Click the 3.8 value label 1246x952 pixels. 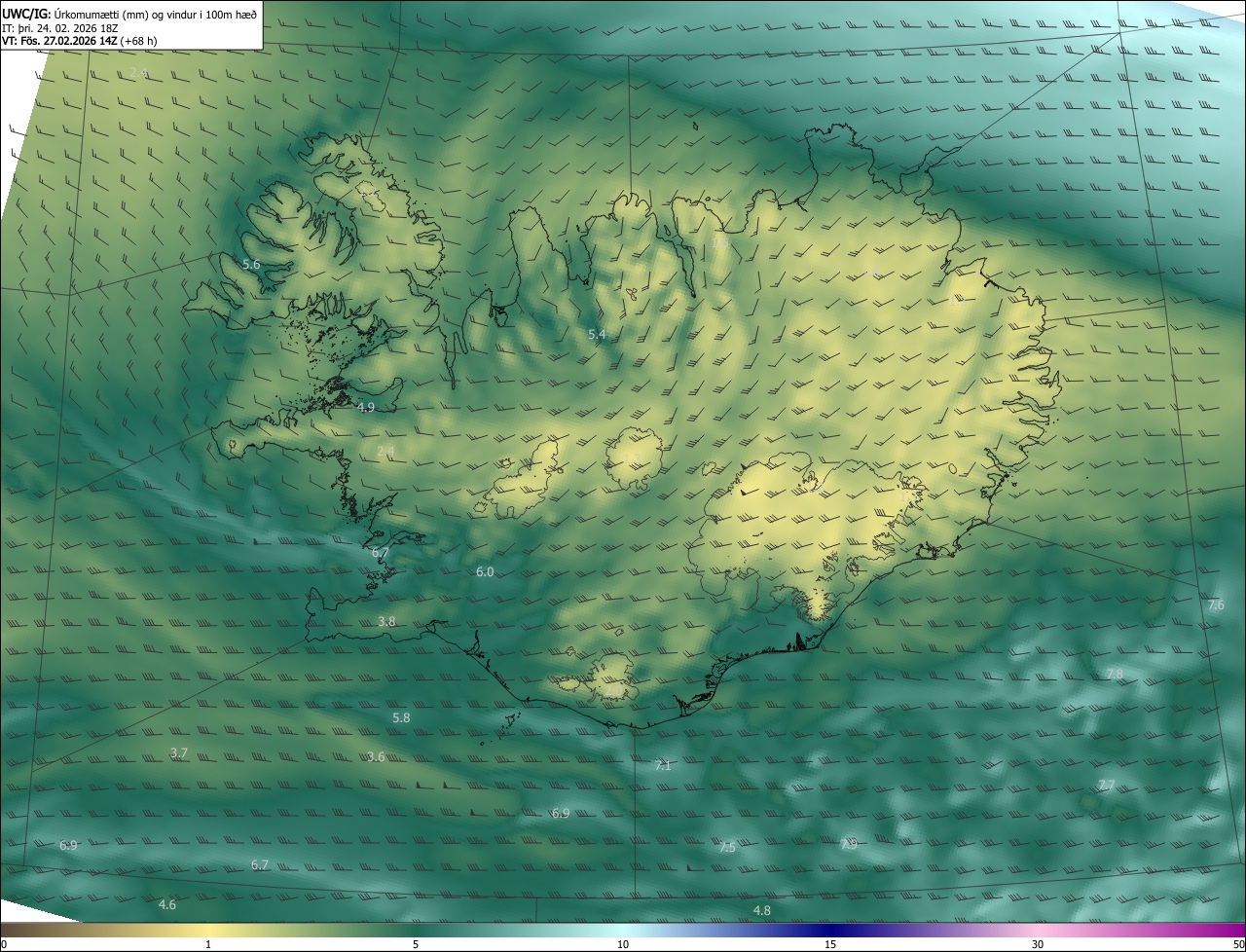[x=386, y=622]
